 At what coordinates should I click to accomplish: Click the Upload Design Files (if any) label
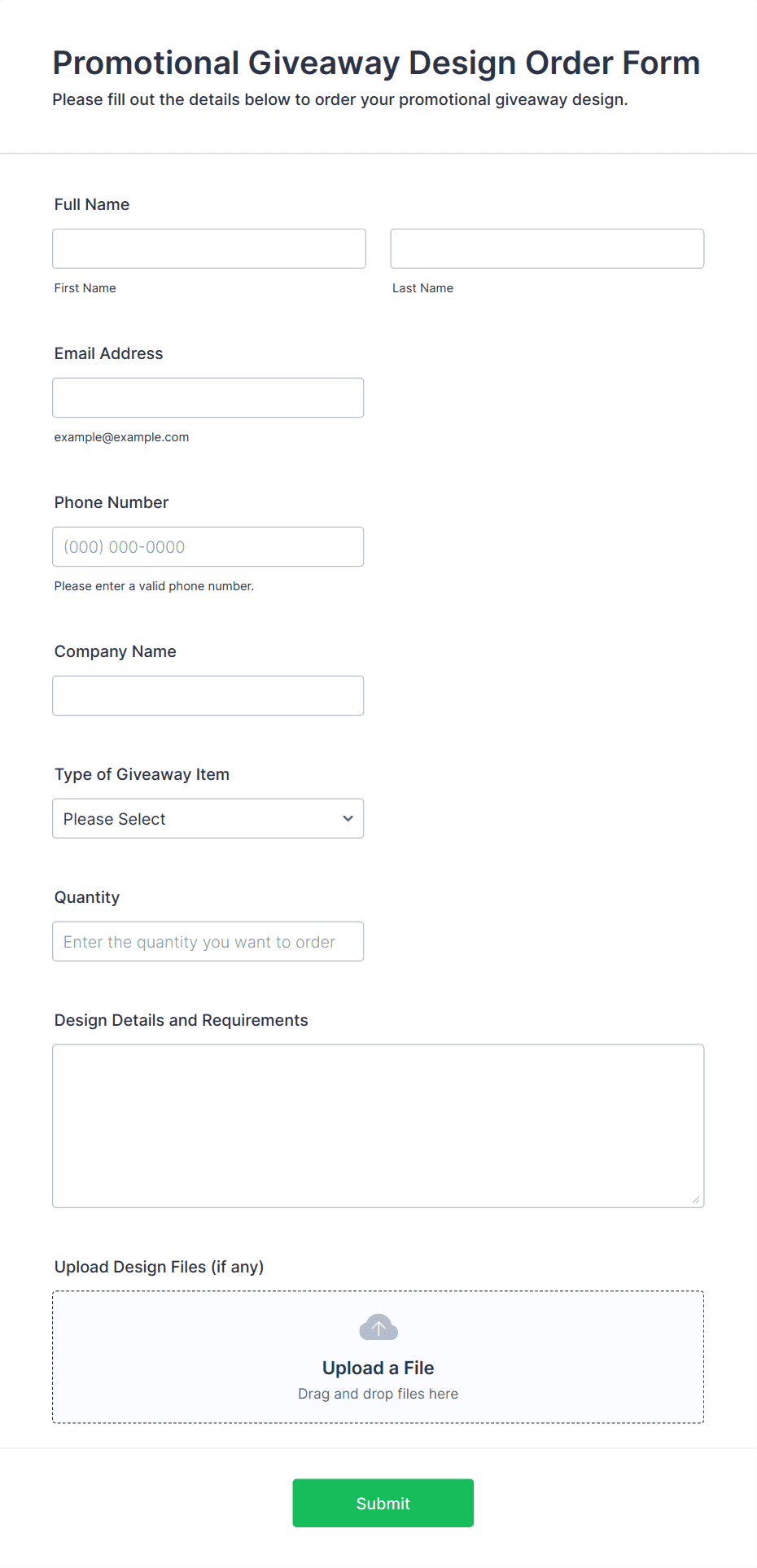pos(160,1267)
